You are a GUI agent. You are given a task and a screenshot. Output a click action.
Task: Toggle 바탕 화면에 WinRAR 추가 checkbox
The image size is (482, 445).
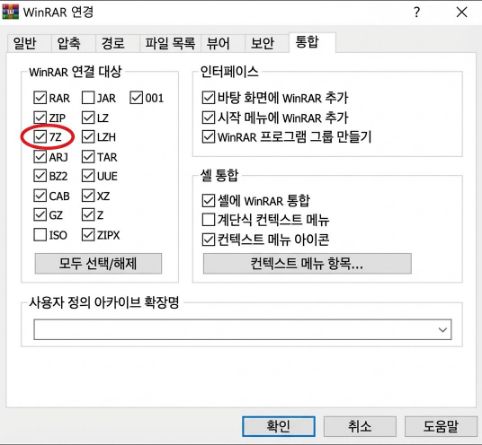208,98
